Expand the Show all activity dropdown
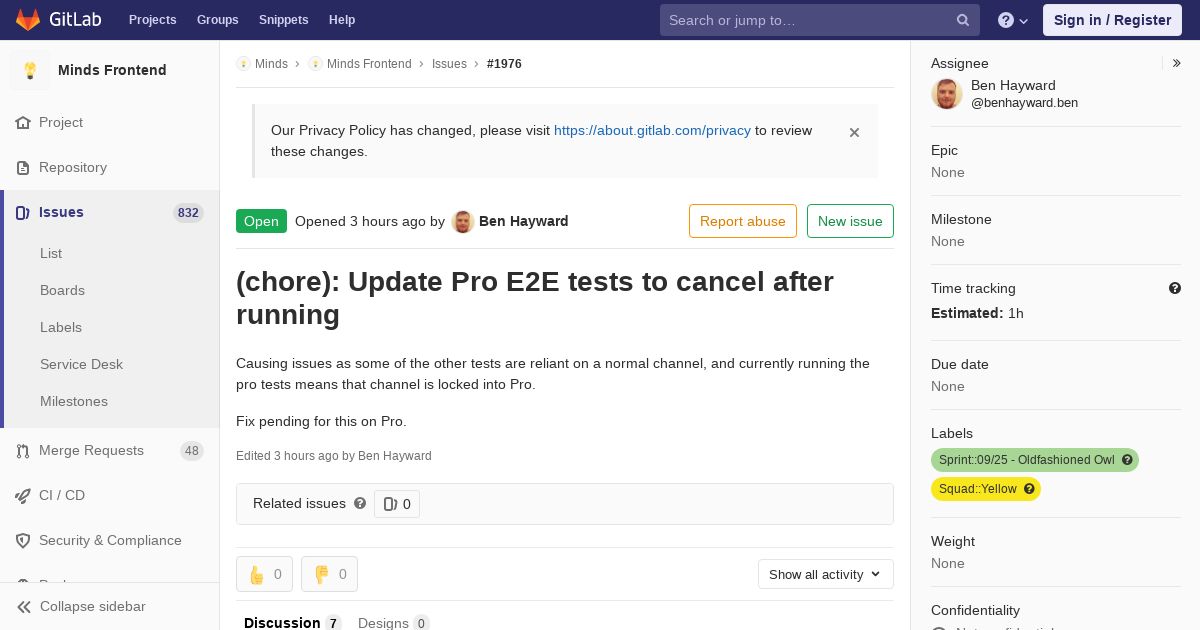The height and width of the screenshot is (630, 1200). click(825, 574)
